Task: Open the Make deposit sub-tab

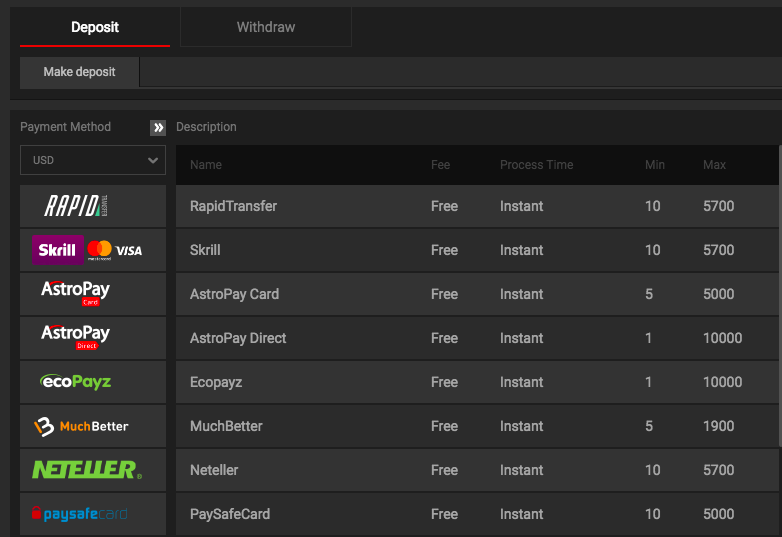Action: coord(79,72)
